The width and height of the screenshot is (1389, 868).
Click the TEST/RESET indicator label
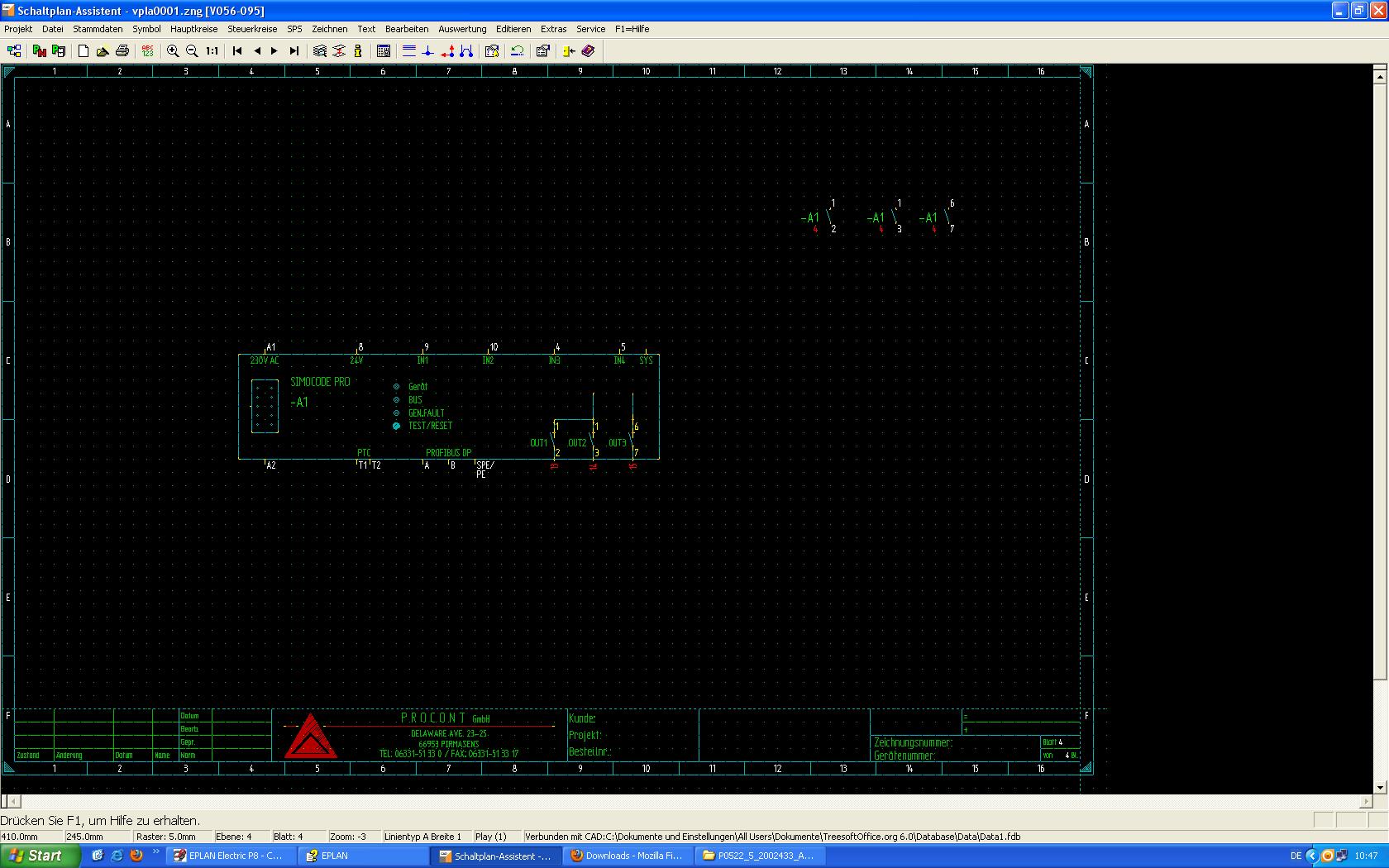431,426
